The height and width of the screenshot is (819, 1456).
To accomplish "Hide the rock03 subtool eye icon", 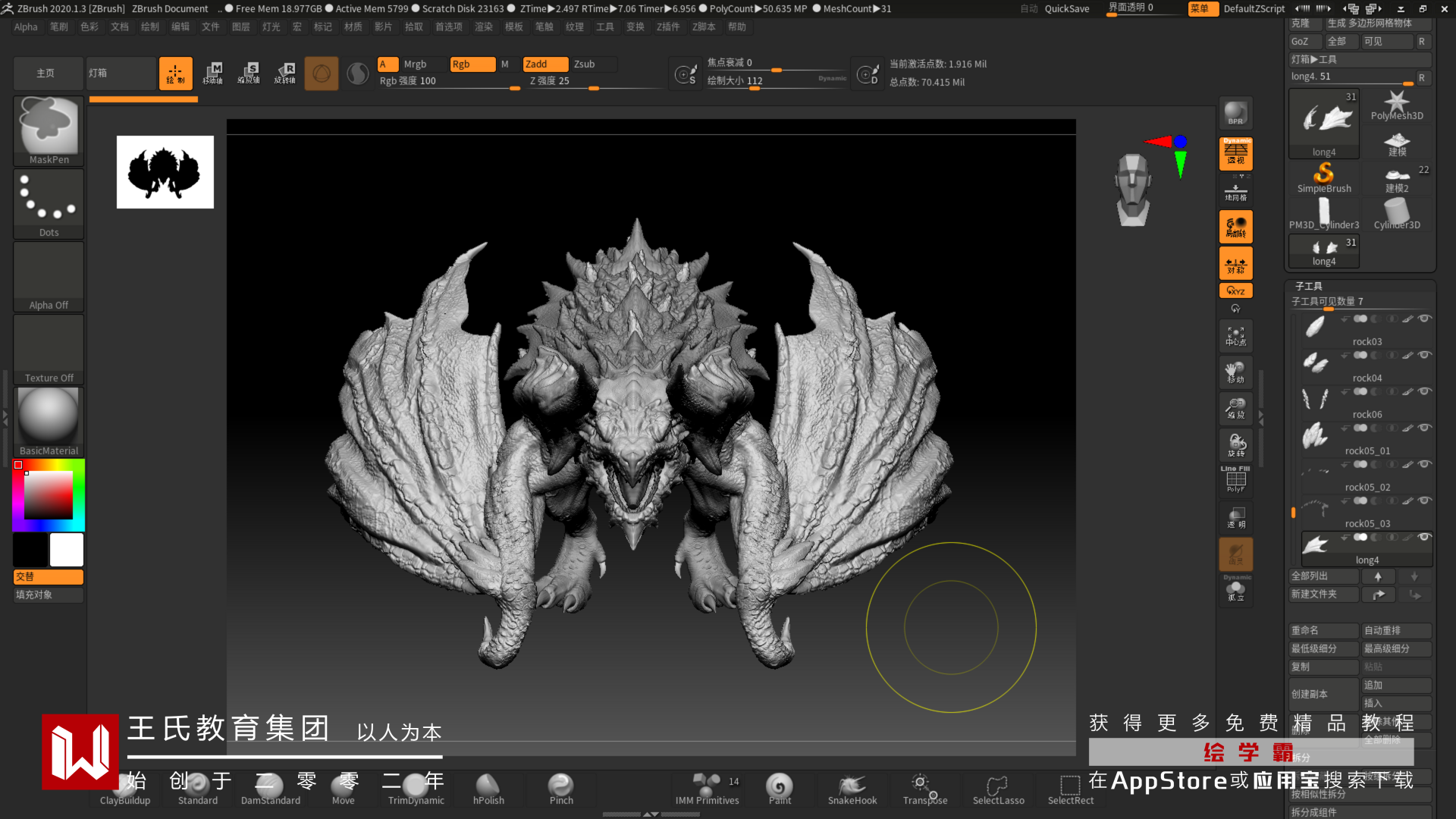I will click(x=1425, y=318).
